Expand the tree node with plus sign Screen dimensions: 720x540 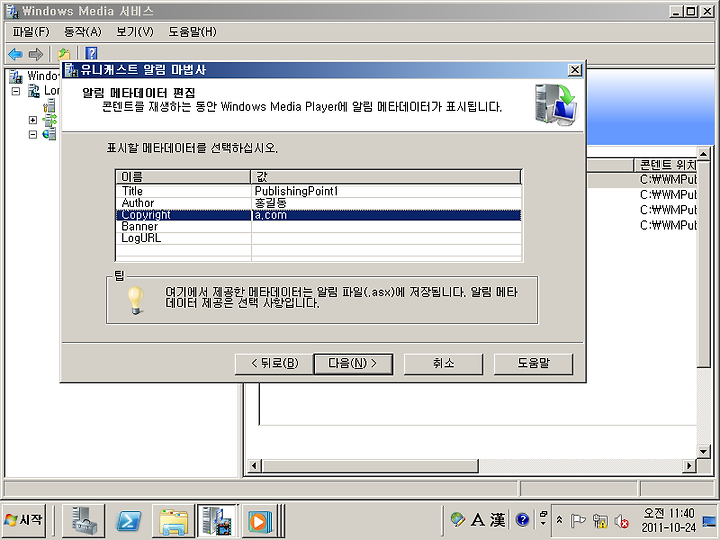(33, 120)
